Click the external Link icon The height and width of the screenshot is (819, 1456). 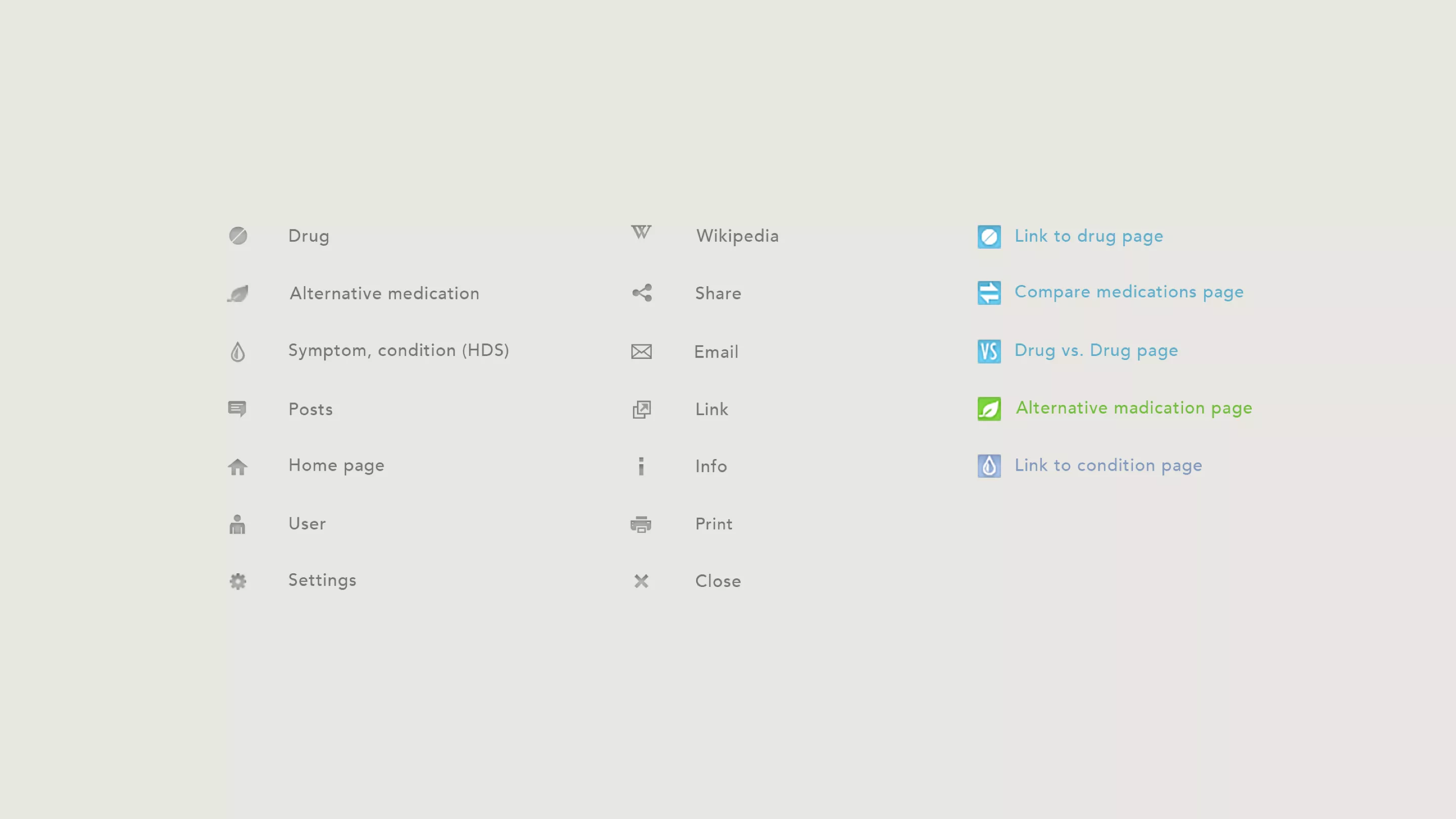click(642, 409)
